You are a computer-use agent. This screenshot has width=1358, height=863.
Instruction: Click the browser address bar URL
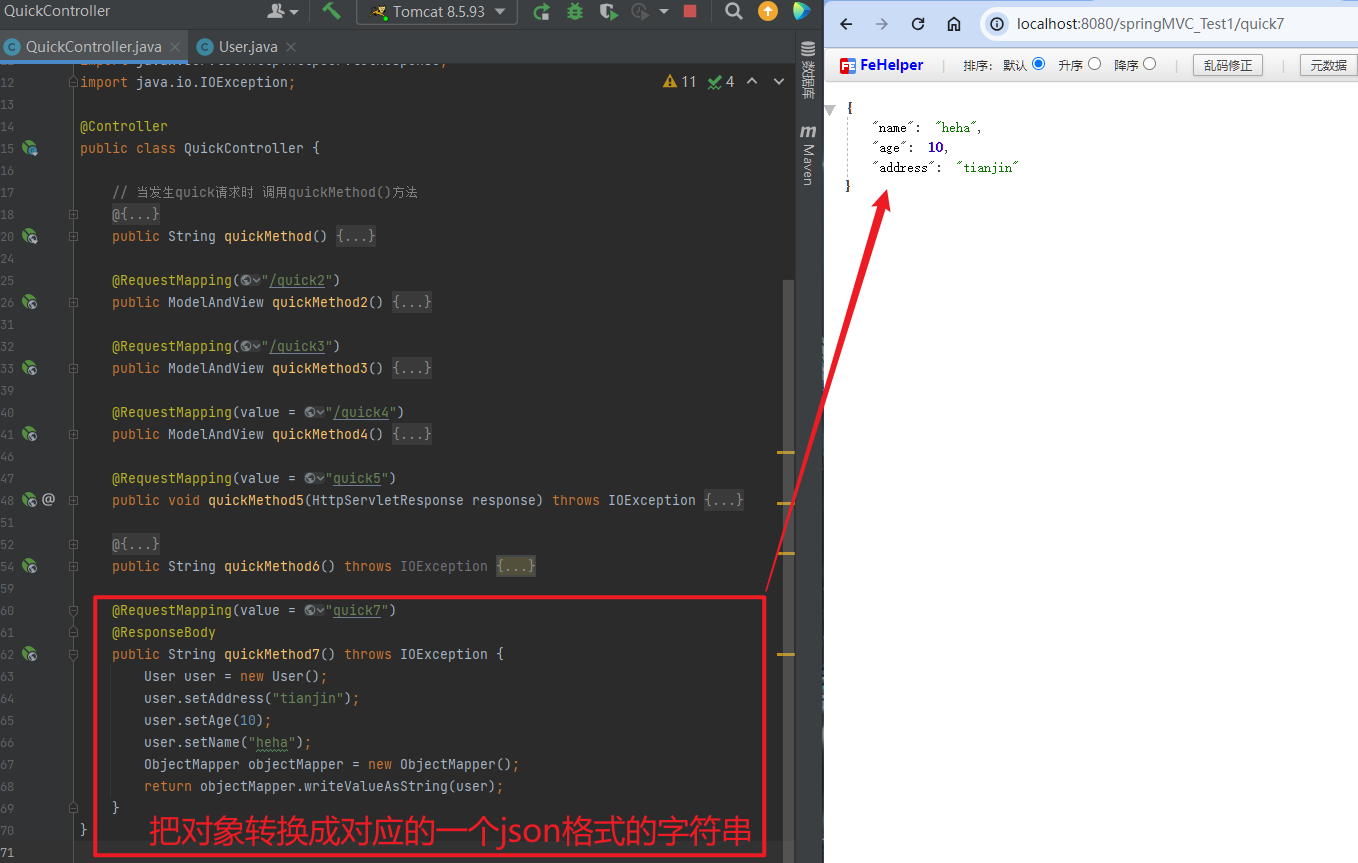click(1150, 24)
